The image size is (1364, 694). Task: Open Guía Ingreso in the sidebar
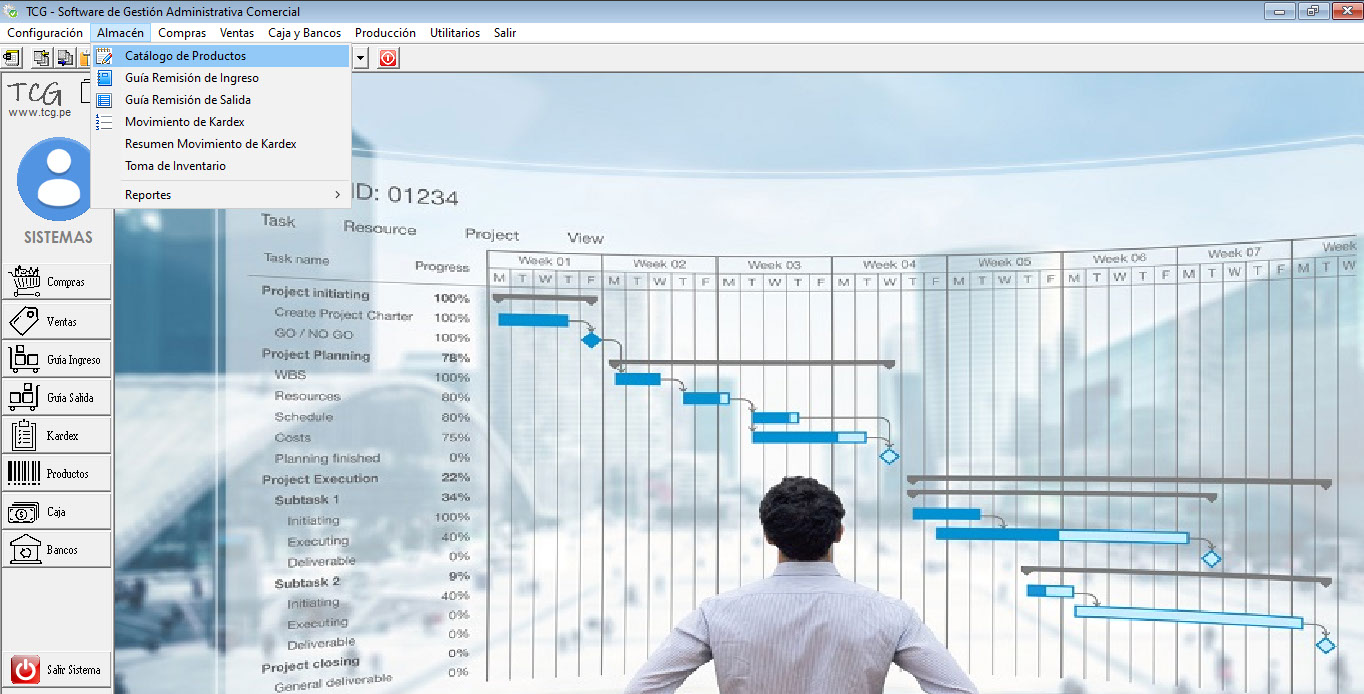56,359
